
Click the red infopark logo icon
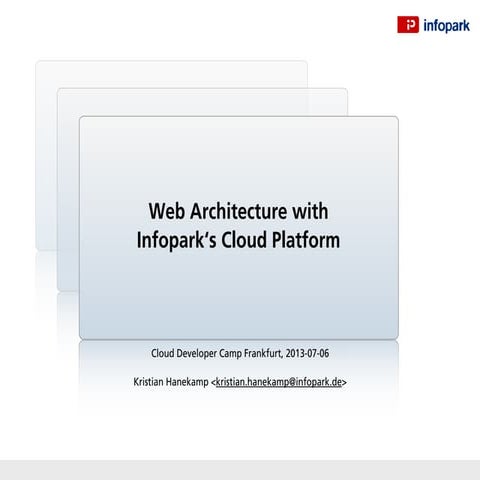408,25
